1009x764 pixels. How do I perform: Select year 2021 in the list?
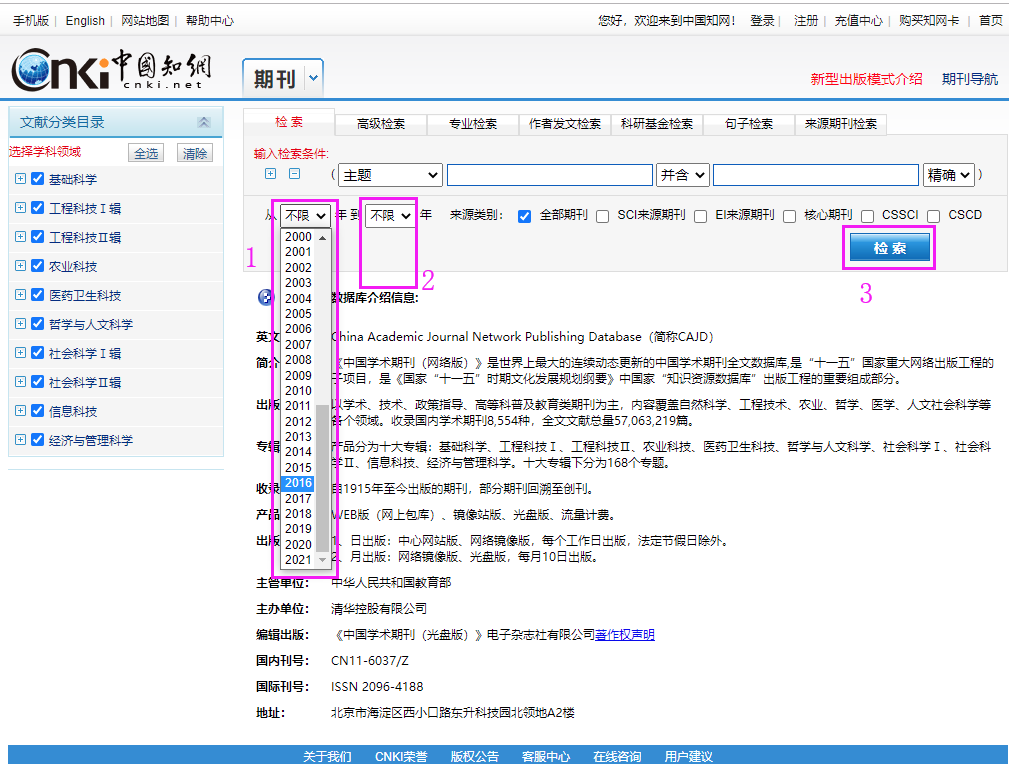(299, 560)
